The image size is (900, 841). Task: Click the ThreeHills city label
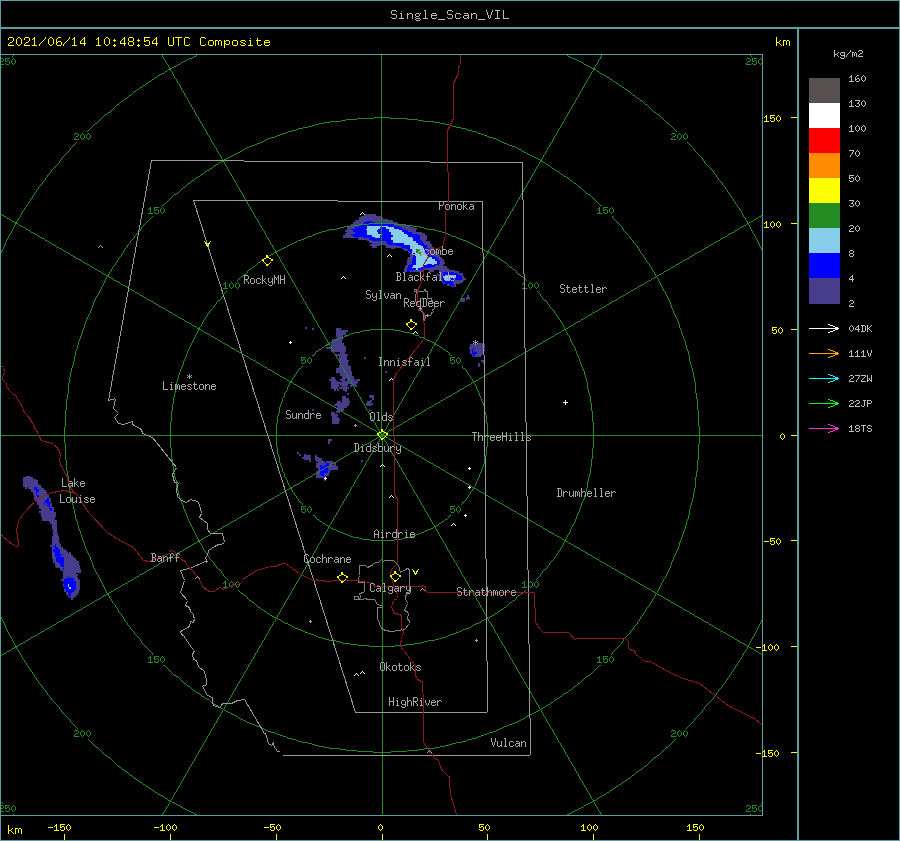(x=501, y=437)
